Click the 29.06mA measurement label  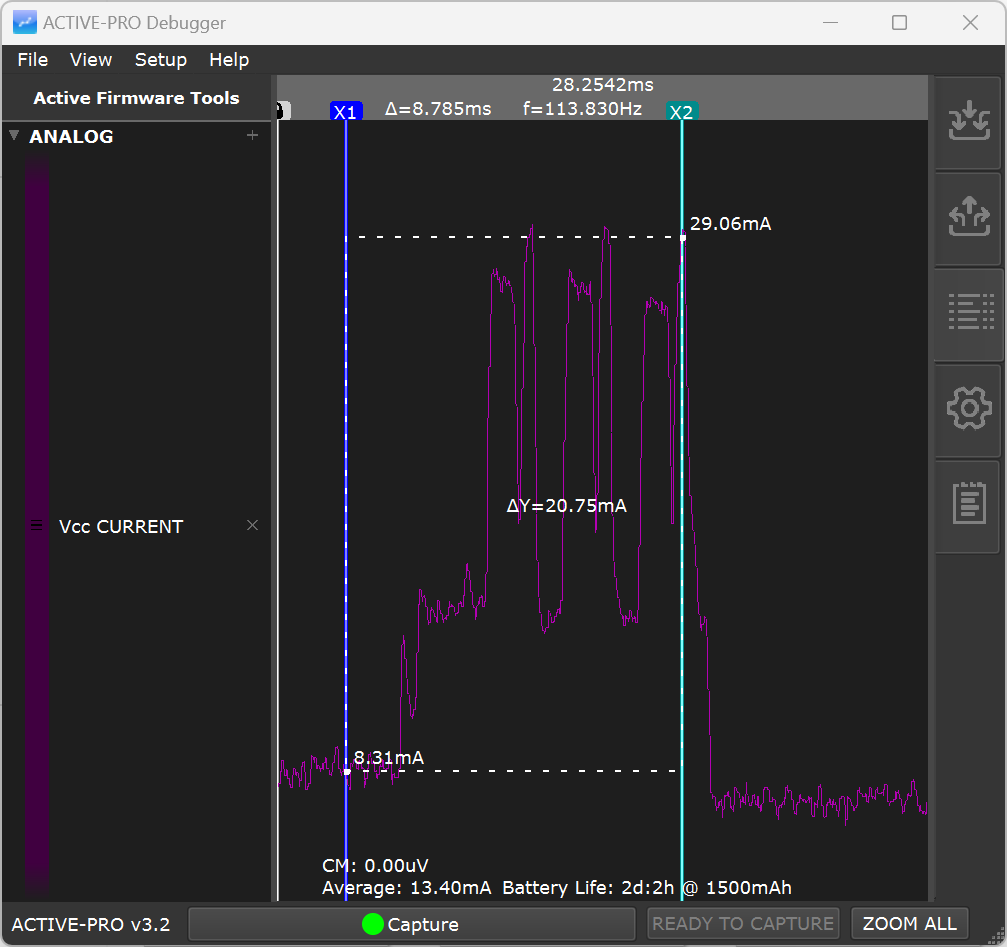coord(730,223)
